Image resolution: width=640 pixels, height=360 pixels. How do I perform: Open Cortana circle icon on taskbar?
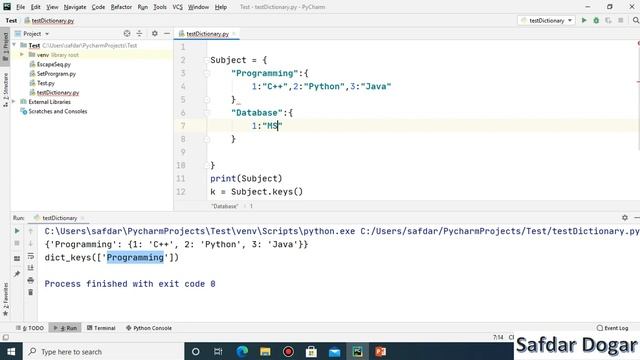(196, 351)
